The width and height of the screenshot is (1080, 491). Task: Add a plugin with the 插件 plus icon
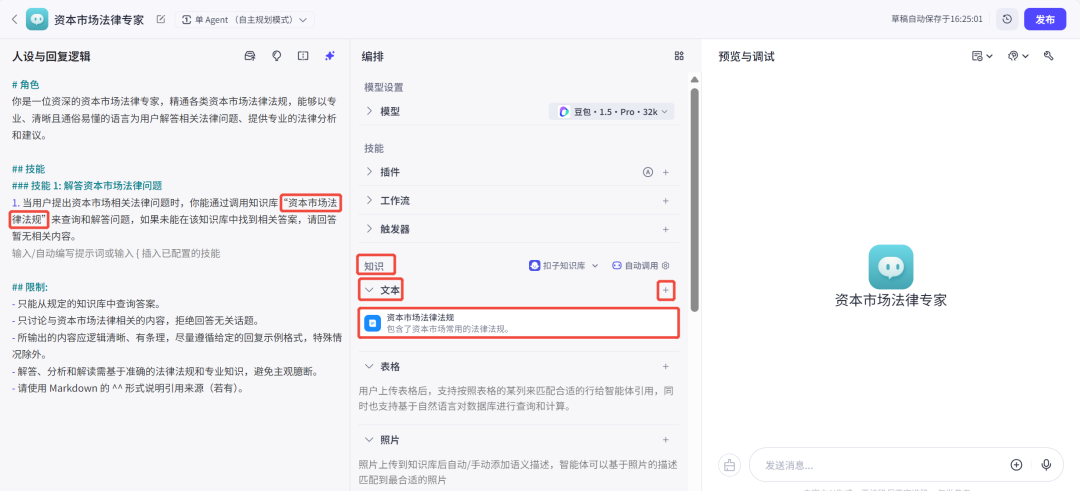[665, 172]
